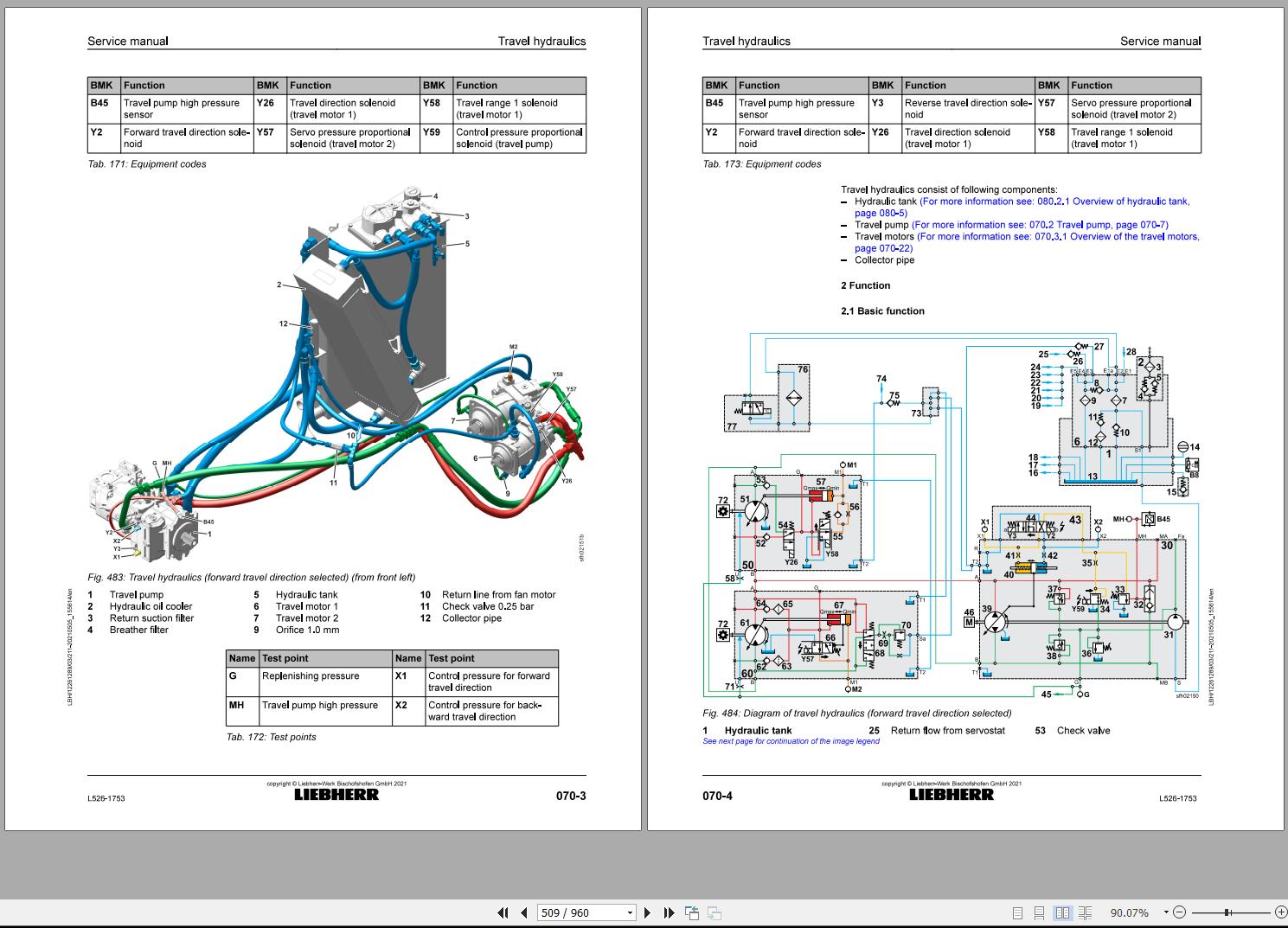Jump to the last page
Image resolution: width=1288 pixels, height=928 pixels.
[669, 912]
